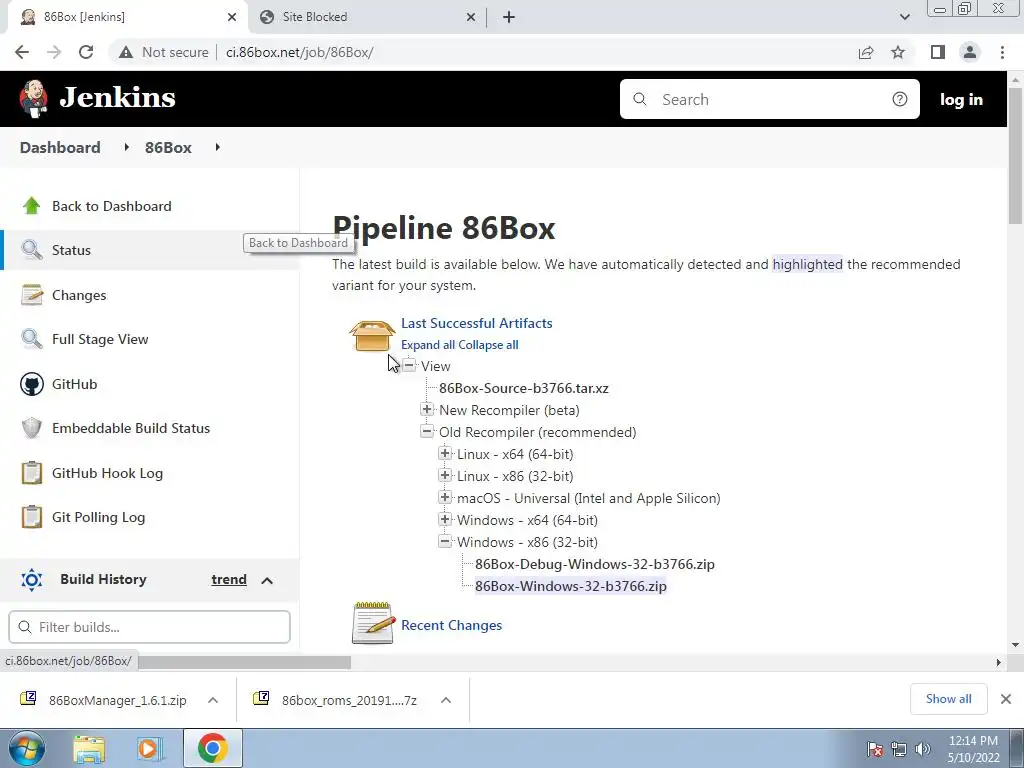Open the Full Stage View sidebar item

pyautogui.click(x=150, y=339)
